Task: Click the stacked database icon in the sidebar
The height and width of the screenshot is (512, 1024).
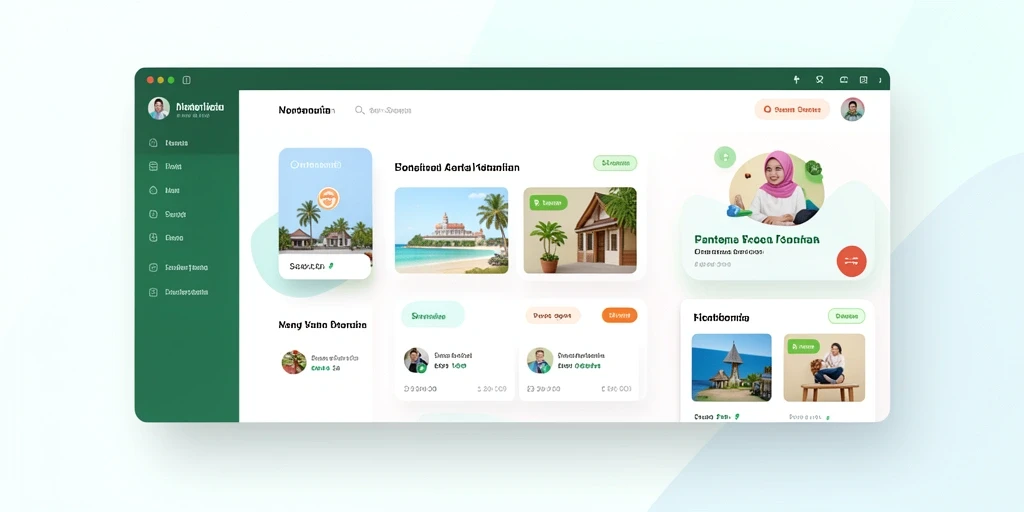Action: coord(153,167)
